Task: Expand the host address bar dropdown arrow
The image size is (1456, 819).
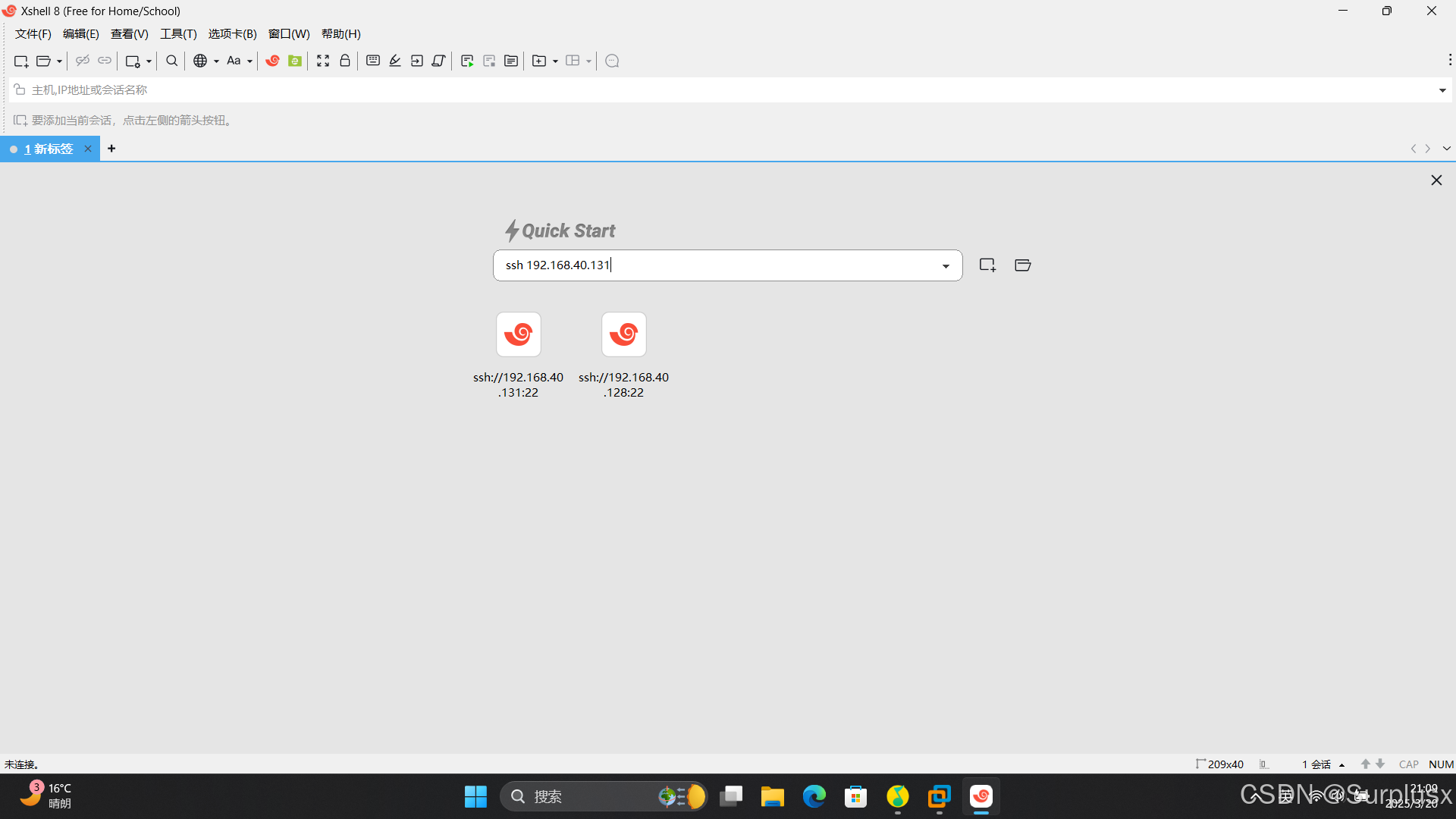Action: coord(1442,90)
